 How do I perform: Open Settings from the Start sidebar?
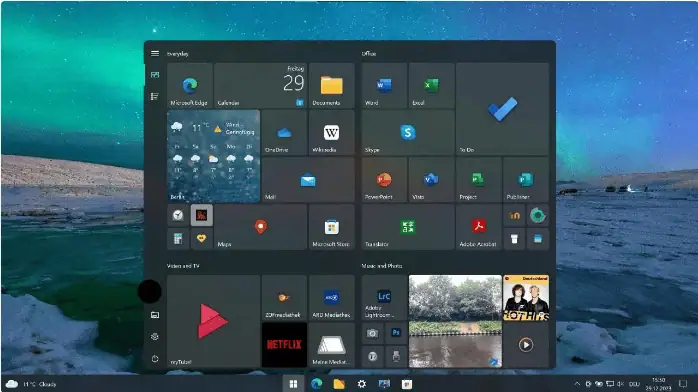[x=155, y=337]
